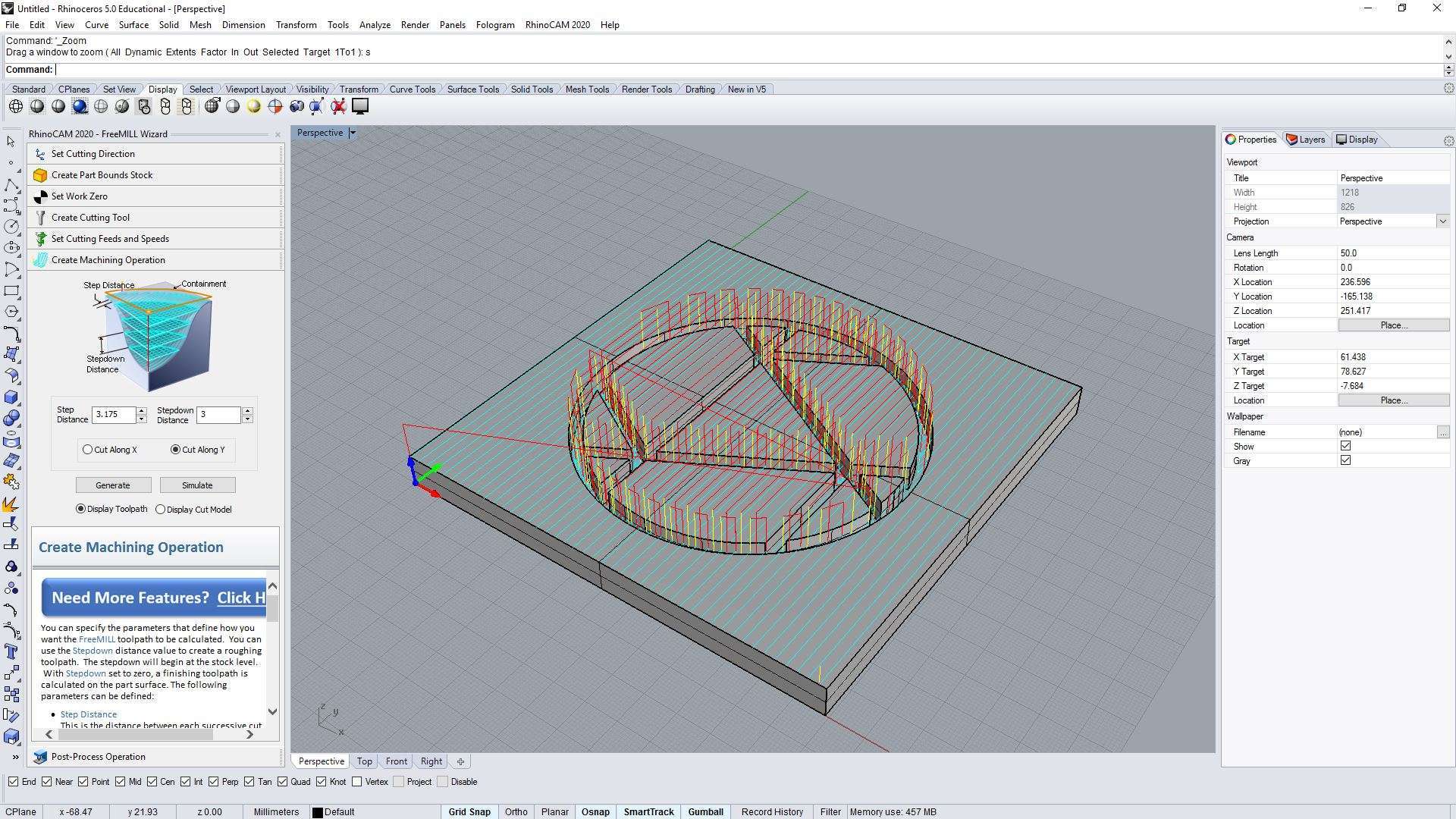Click the monitor full-screen icon in Display toolbar
The image size is (1456, 819).
point(360,106)
